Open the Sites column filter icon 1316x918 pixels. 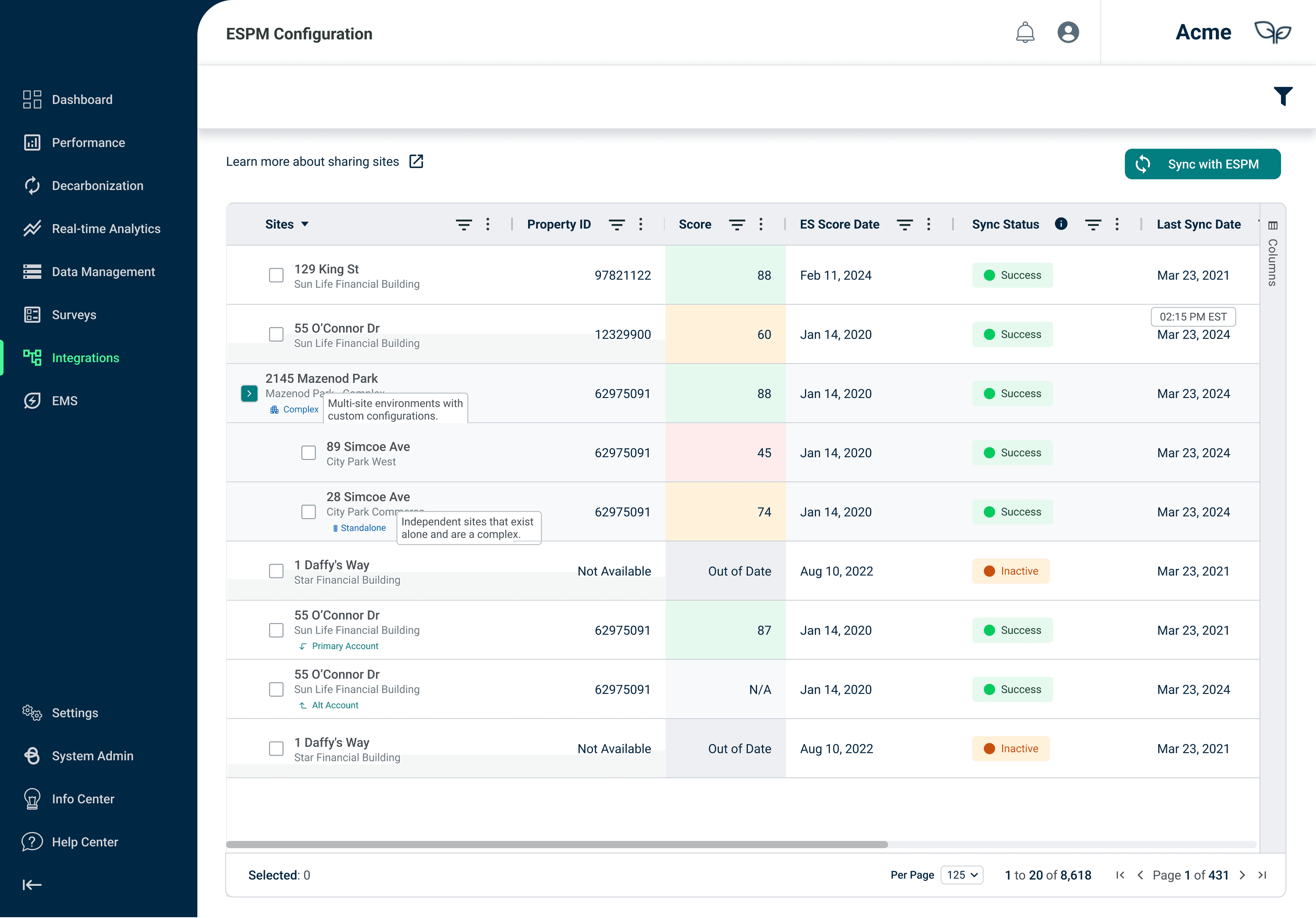click(464, 225)
